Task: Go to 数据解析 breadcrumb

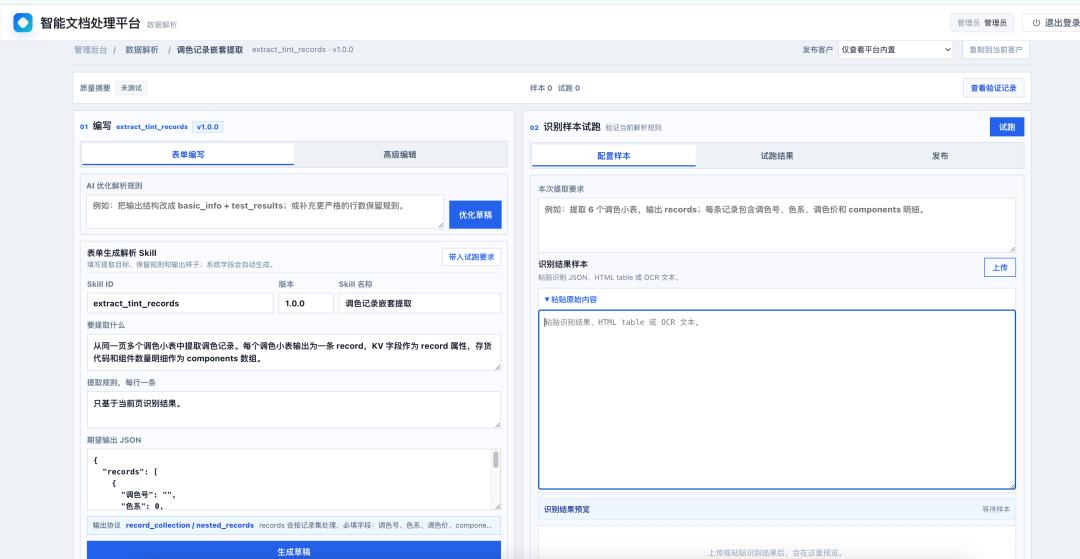Action: 142,50
